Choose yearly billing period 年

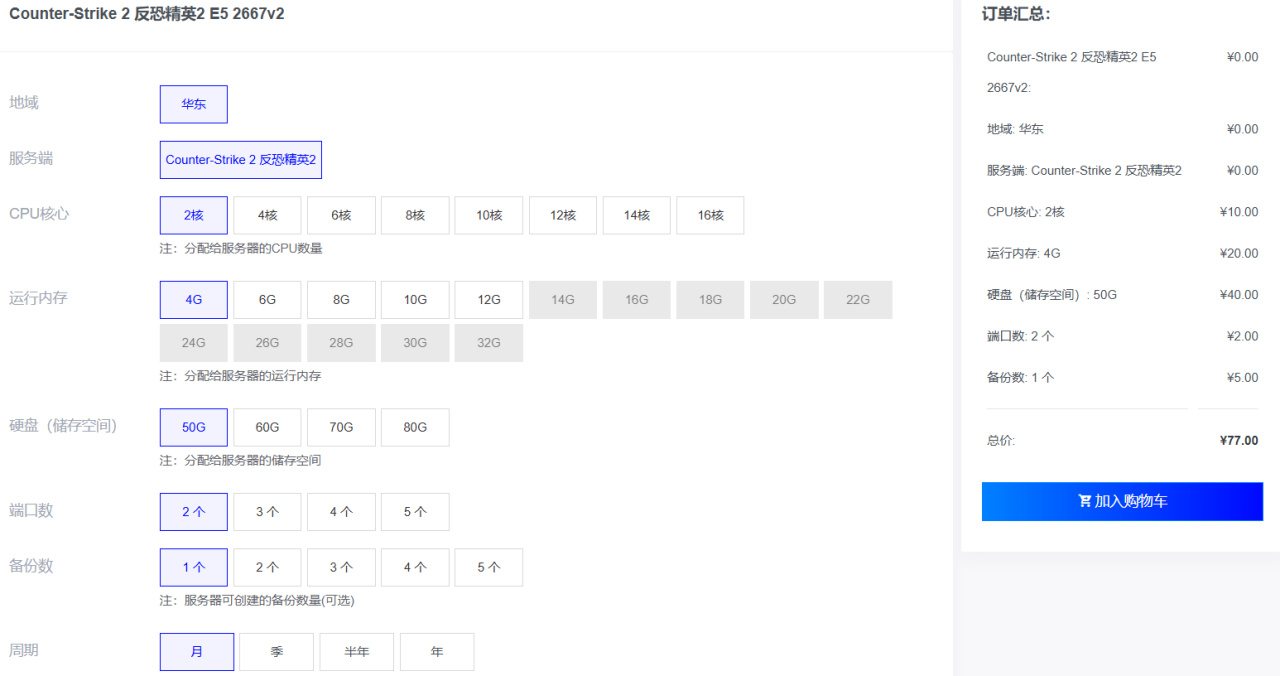click(437, 652)
